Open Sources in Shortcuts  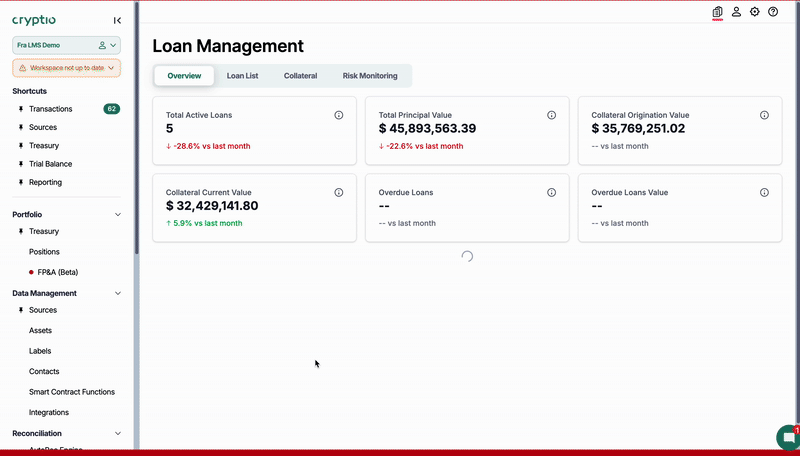43,128
